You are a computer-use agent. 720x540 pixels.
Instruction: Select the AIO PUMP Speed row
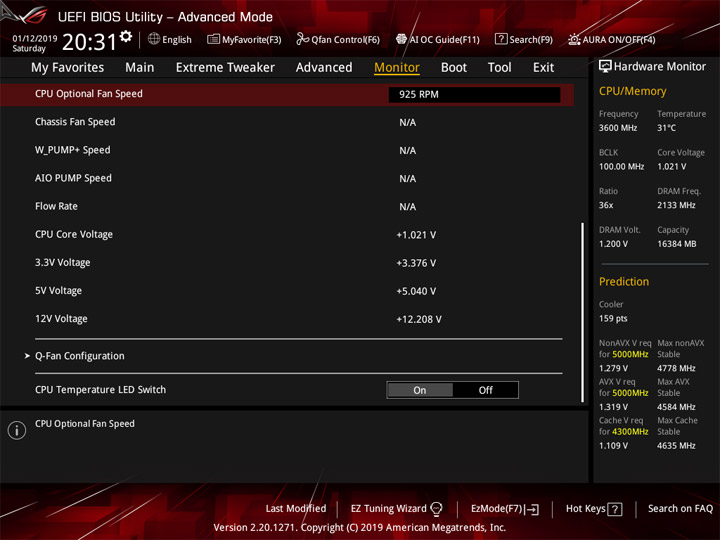[287, 178]
